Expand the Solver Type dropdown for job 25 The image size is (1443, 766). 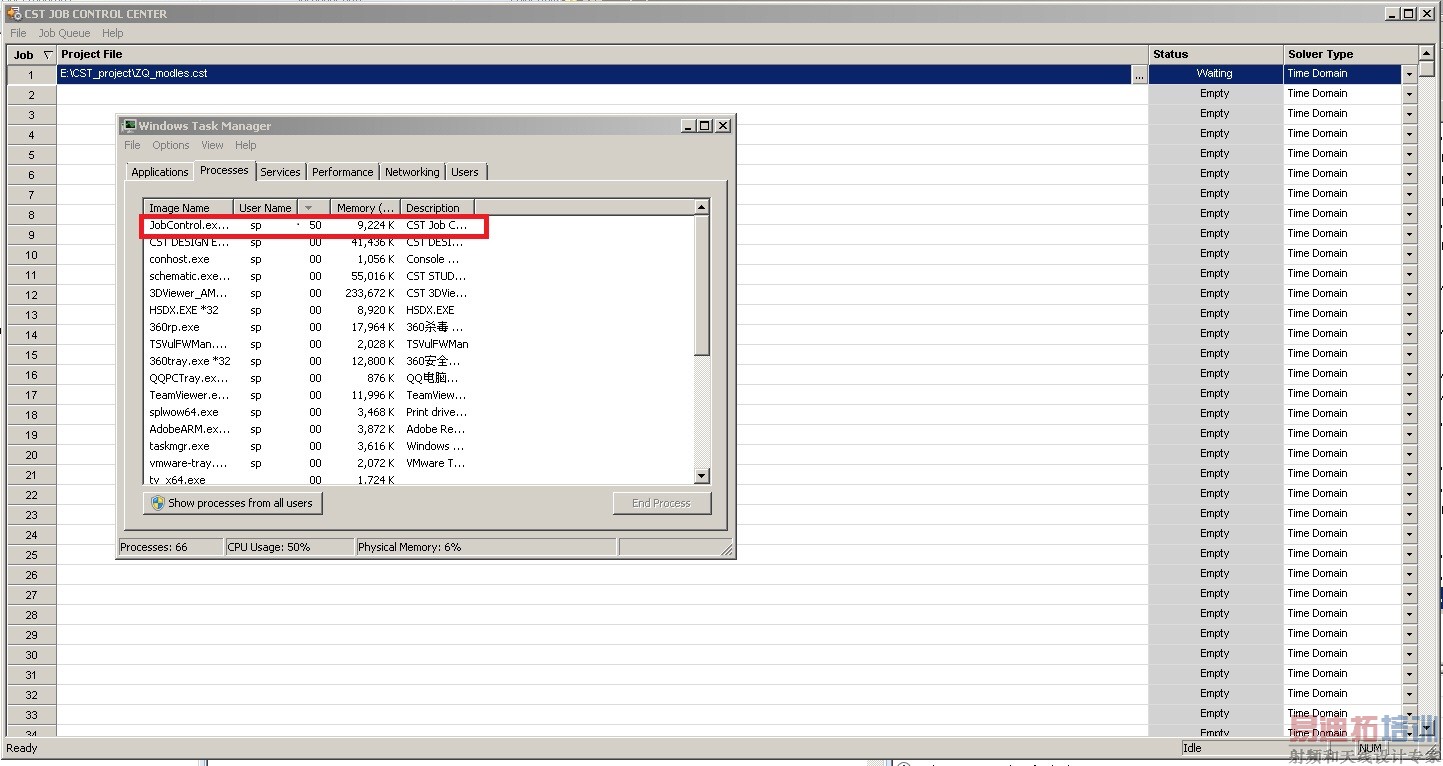pos(1409,554)
